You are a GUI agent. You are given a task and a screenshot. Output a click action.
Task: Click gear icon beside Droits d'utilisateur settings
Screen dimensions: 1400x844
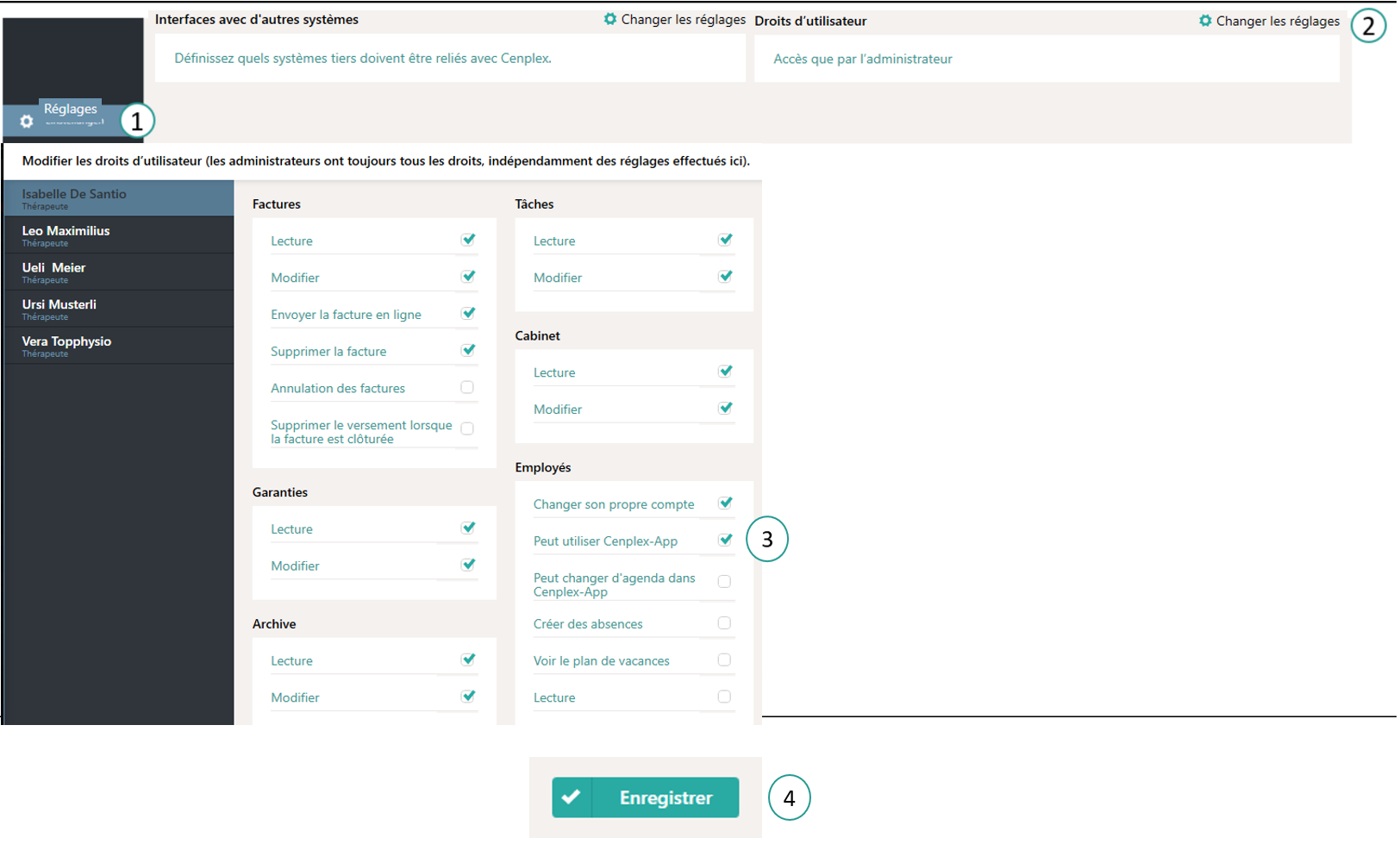[1205, 21]
